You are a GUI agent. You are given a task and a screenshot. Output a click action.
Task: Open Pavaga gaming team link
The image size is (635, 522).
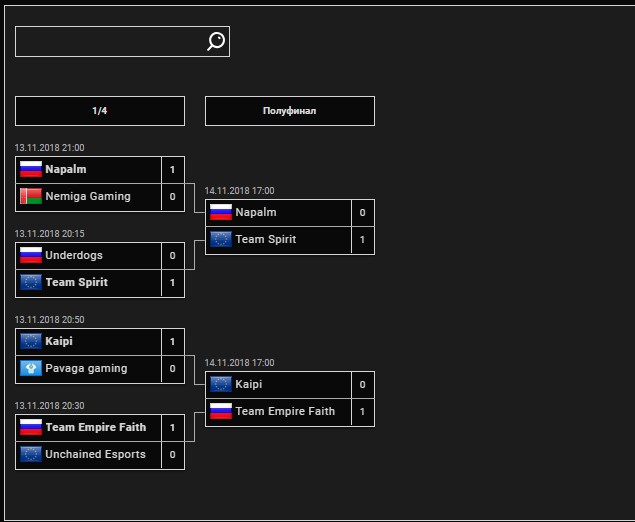[x=86, y=369]
